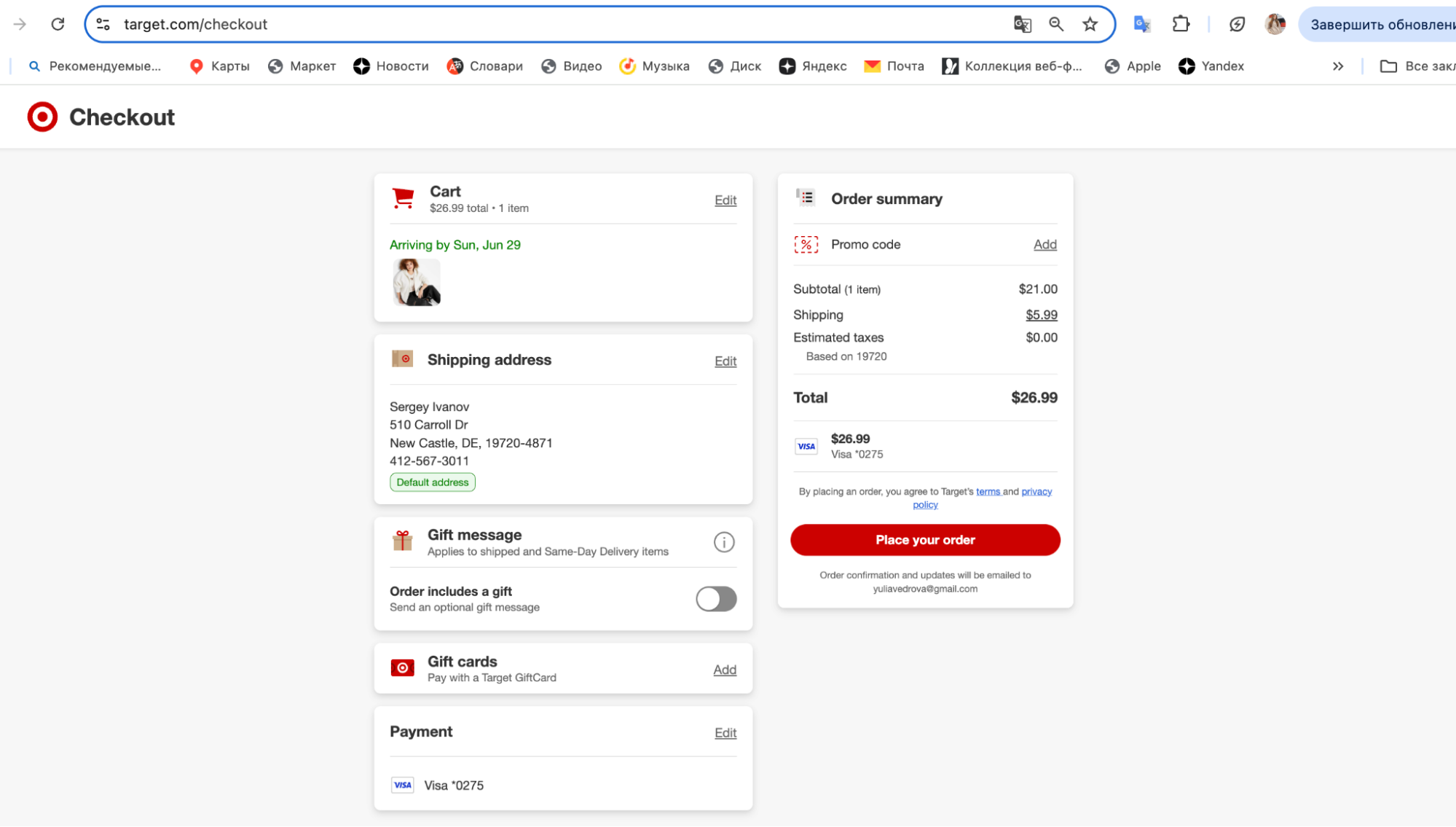Screen dimensions: 1456x827
Task: Click the Target bullseye logo
Action: [42, 117]
